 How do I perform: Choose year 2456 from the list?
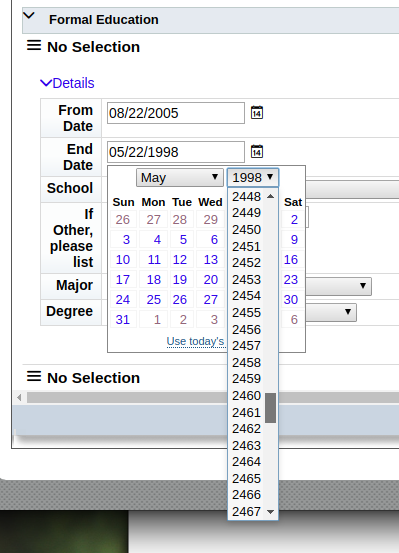point(246,329)
